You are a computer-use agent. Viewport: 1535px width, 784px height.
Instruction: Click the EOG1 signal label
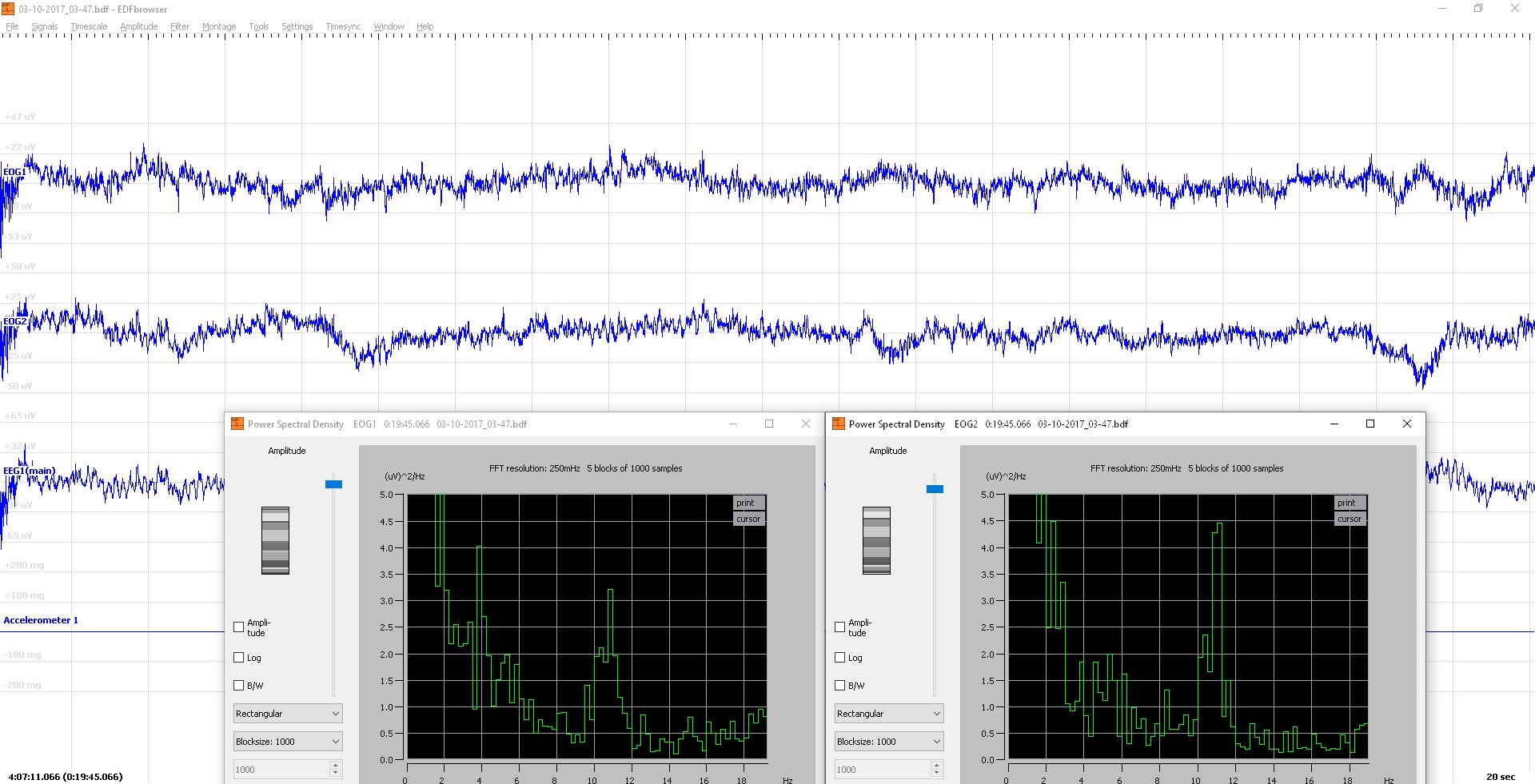(15, 172)
